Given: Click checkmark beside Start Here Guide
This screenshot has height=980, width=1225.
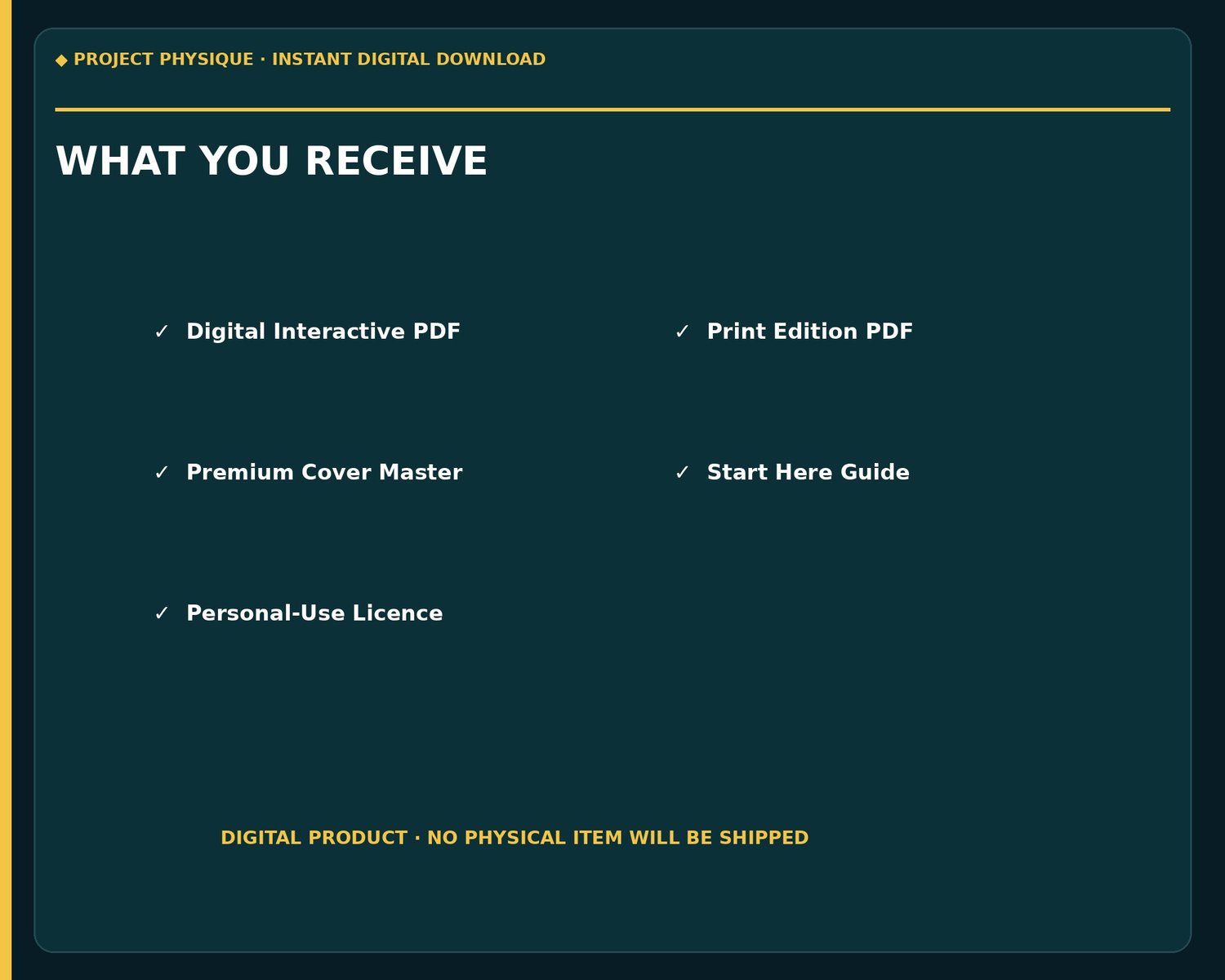Looking at the screenshot, I should (683, 473).
